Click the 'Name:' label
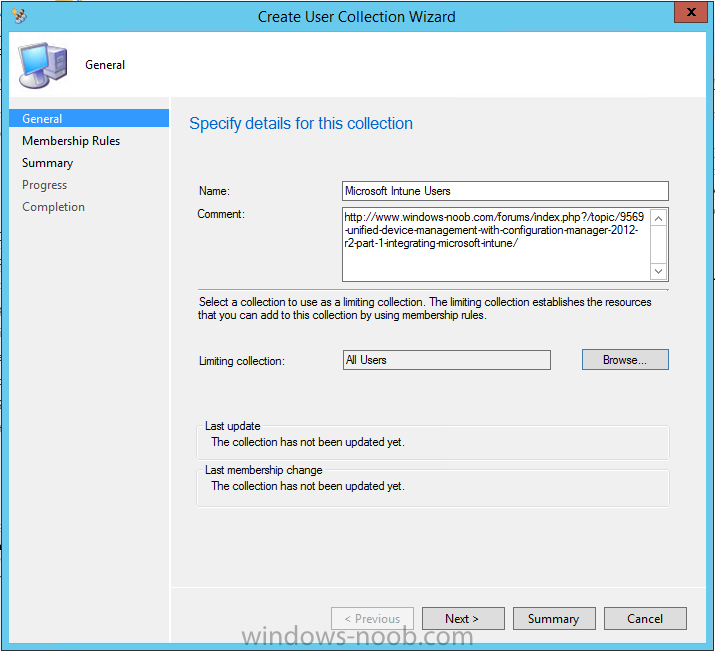This screenshot has width=715, height=651. pyautogui.click(x=214, y=191)
